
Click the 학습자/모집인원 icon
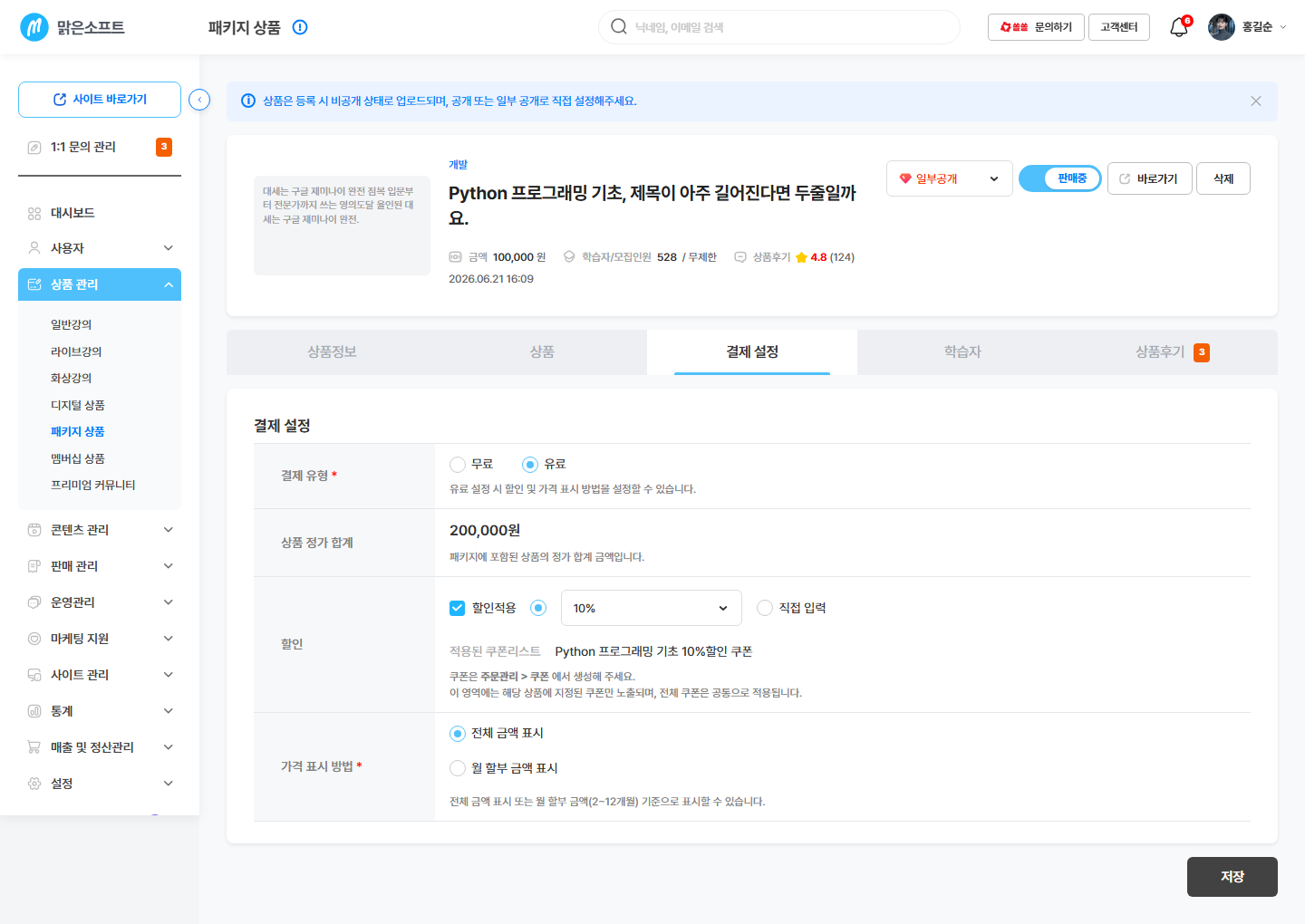(x=569, y=257)
